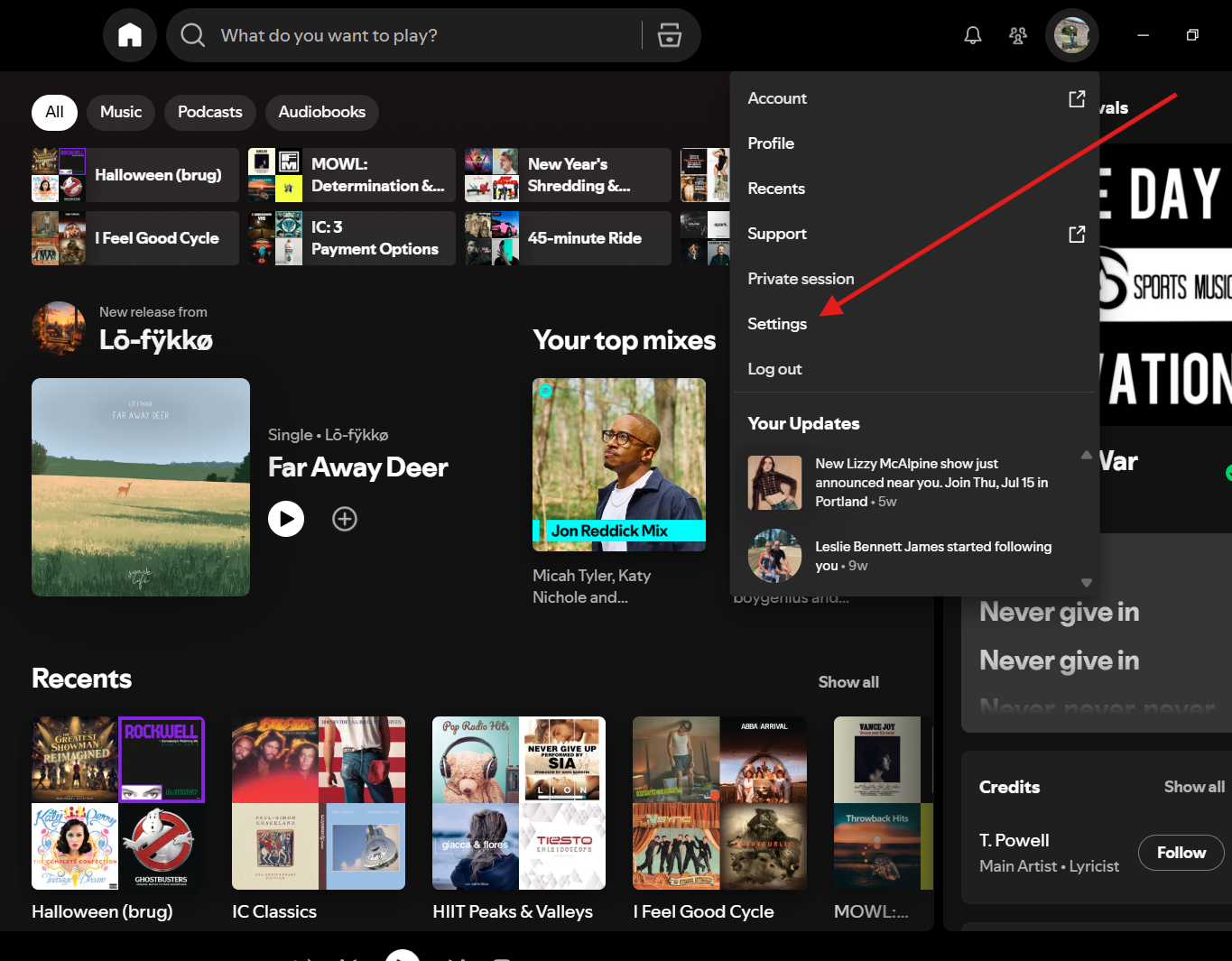Image resolution: width=1232 pixels, height=961 pixels.
Task: Open New Year's Shredding shortcut tile
Action: pyautogui.click(x=569, y=175)
